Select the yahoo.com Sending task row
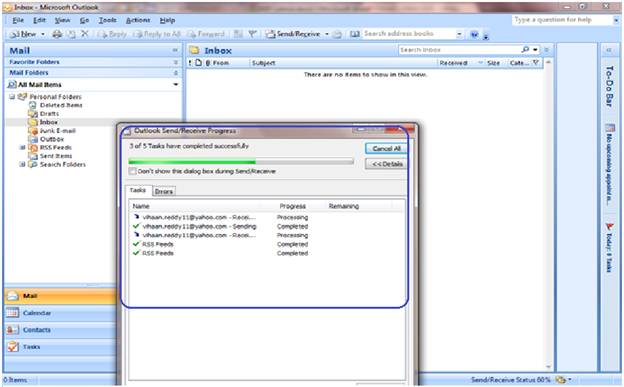Screen dimensions: 624x387 (221, 226)
